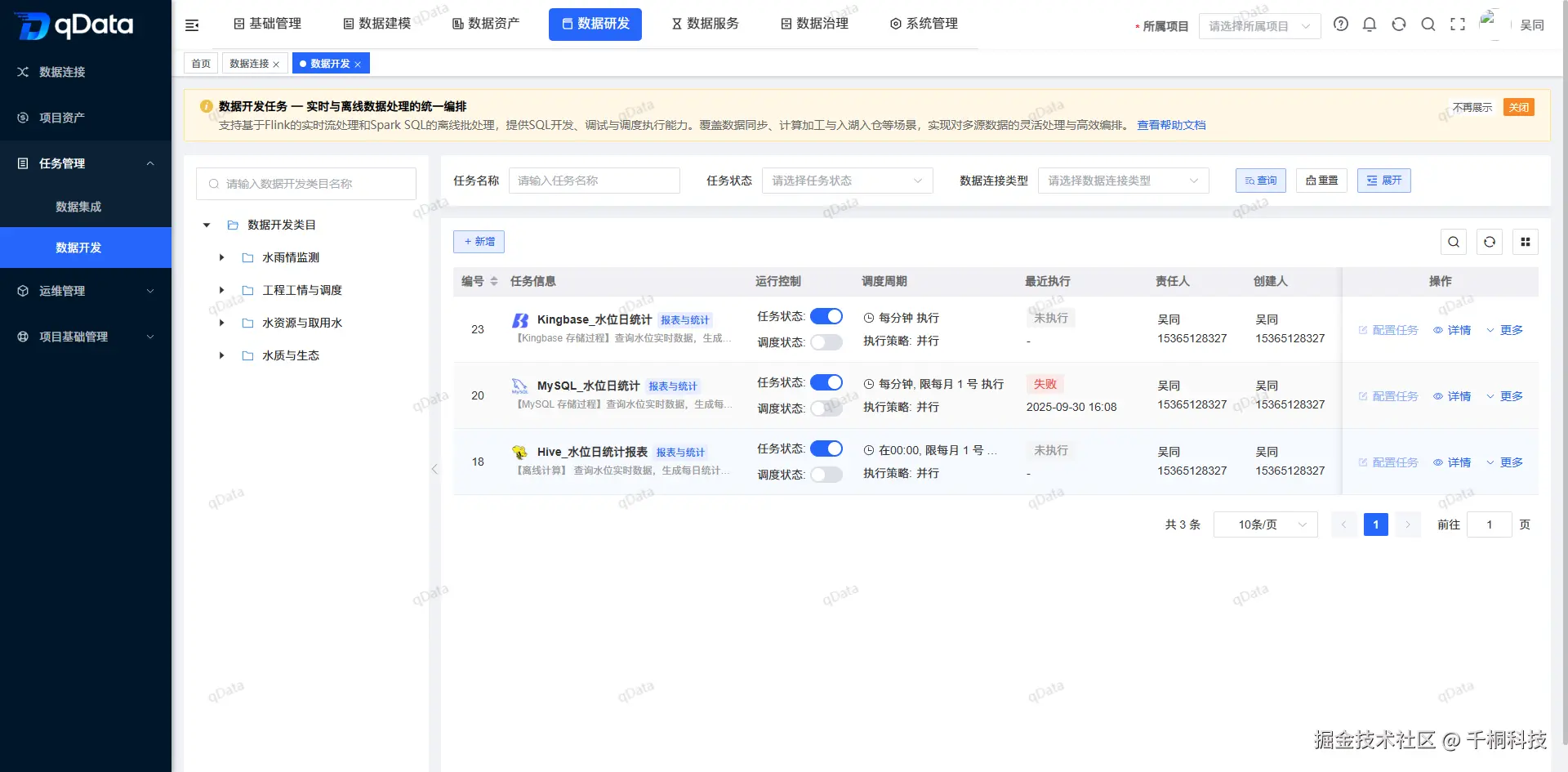Enable 调度状态 for Kingbase_水位日统计

[826, 342]
